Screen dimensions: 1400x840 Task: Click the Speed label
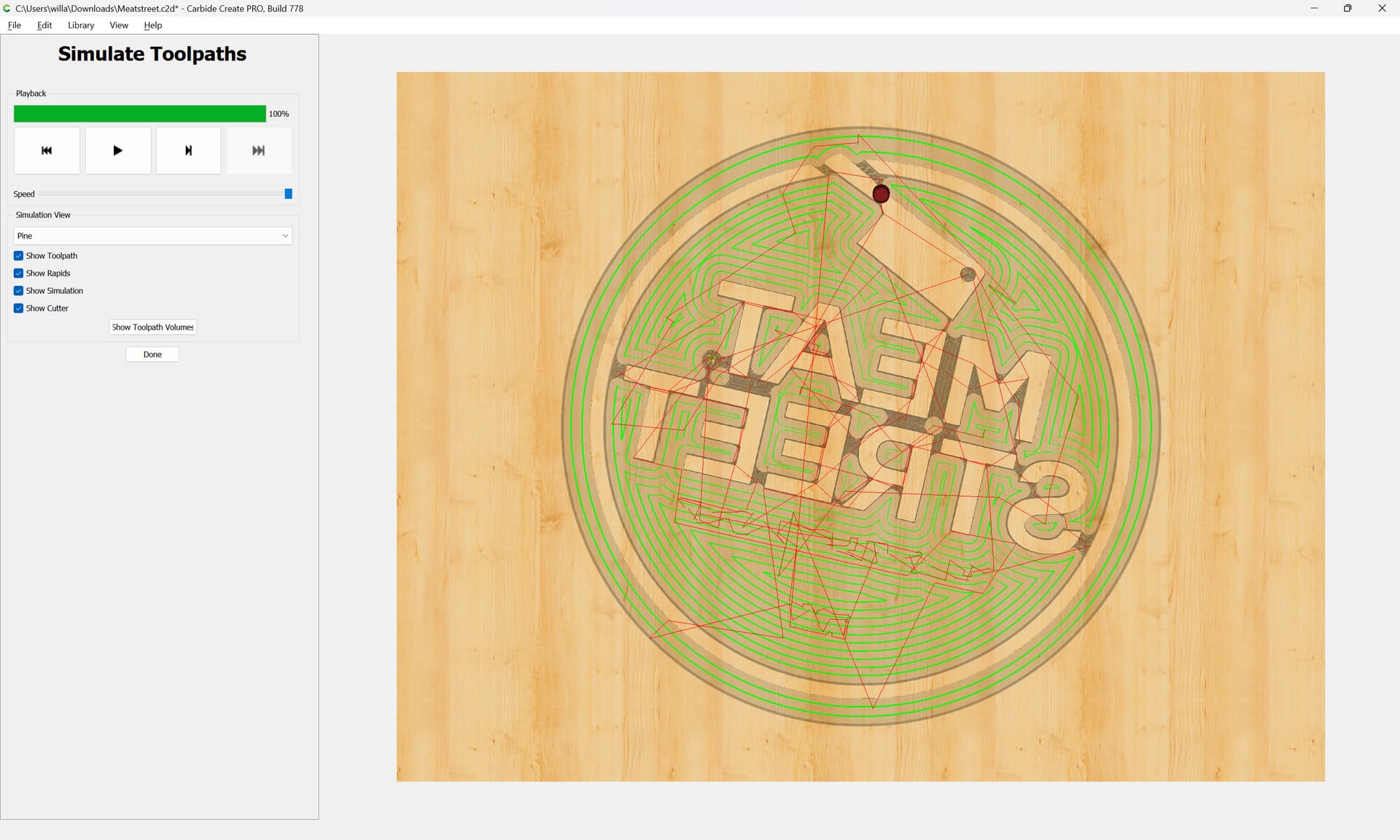point(24,194)
